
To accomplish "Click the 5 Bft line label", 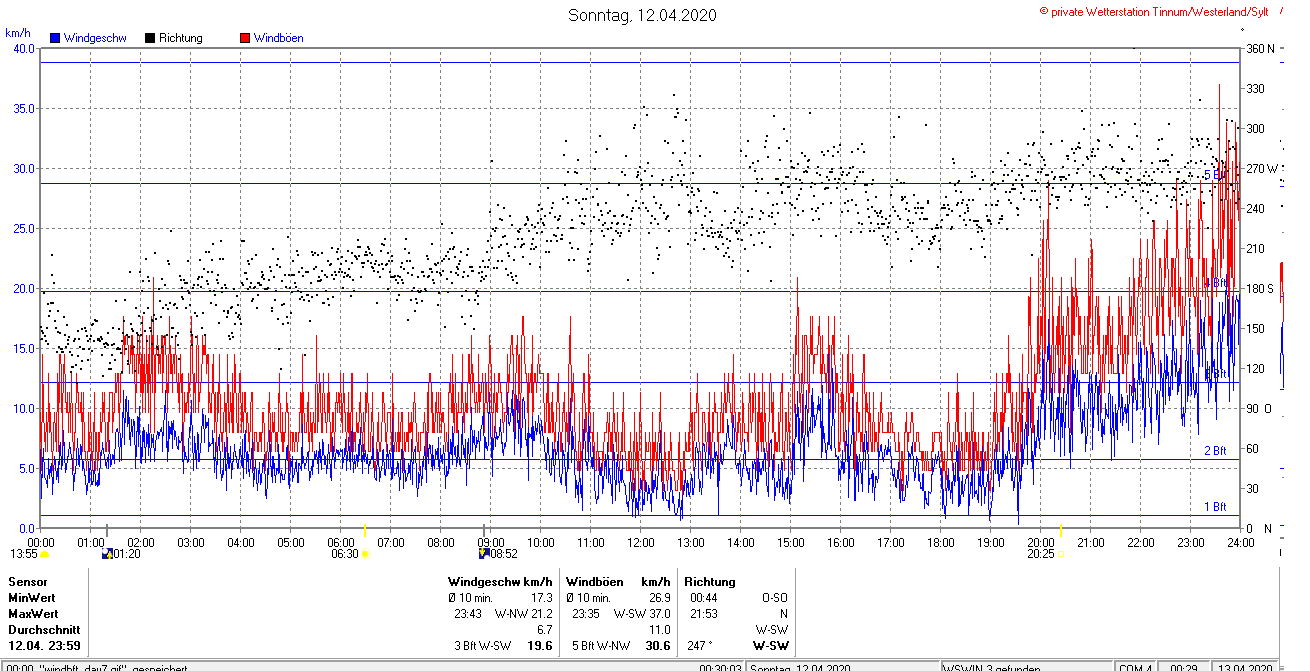I will [1214, 175].
